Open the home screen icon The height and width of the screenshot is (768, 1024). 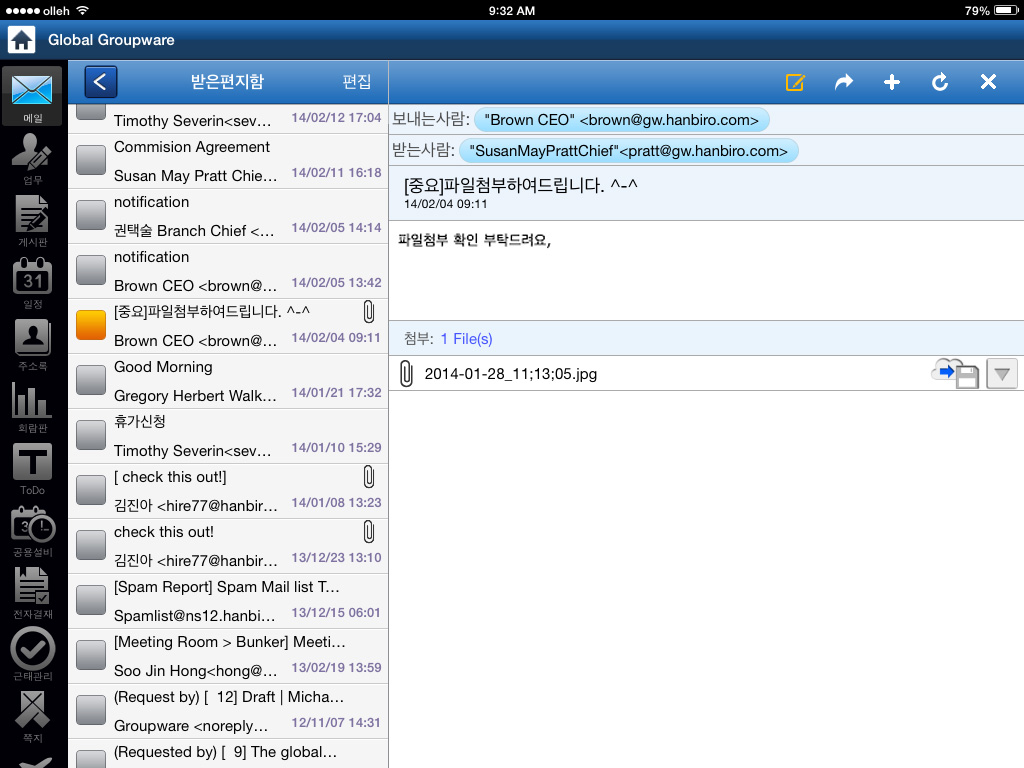click(x=21, y=40)
